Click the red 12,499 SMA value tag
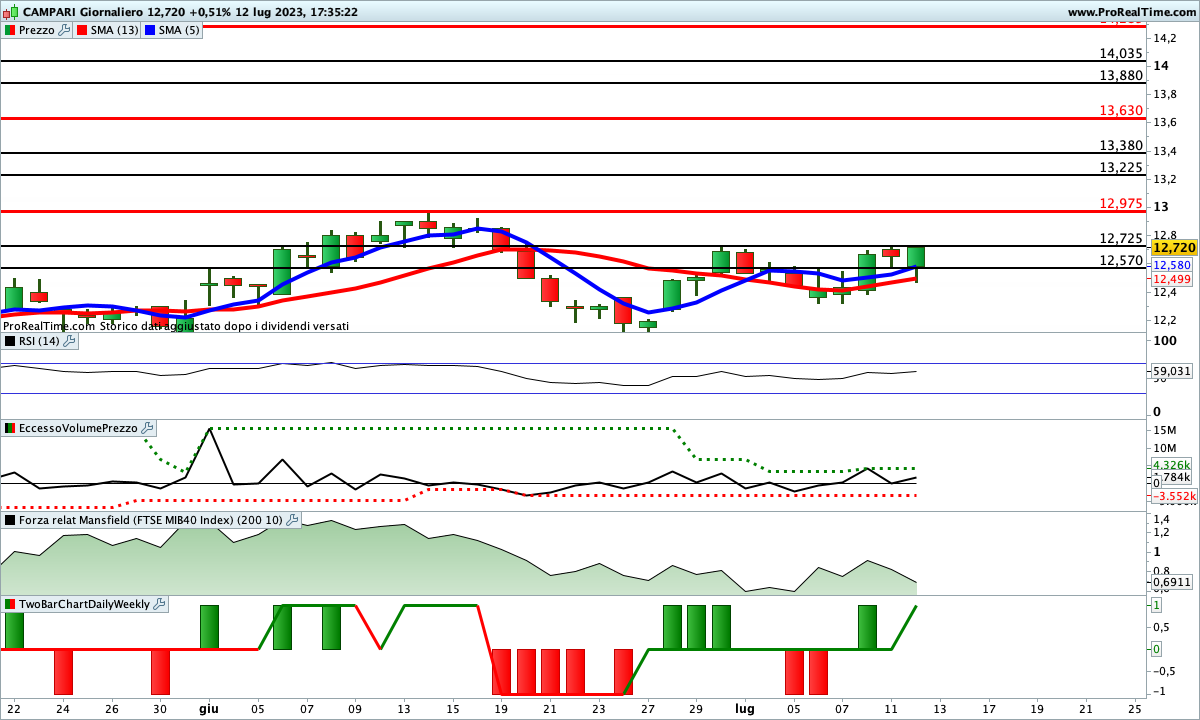1200x720 pixels. 1172,279
